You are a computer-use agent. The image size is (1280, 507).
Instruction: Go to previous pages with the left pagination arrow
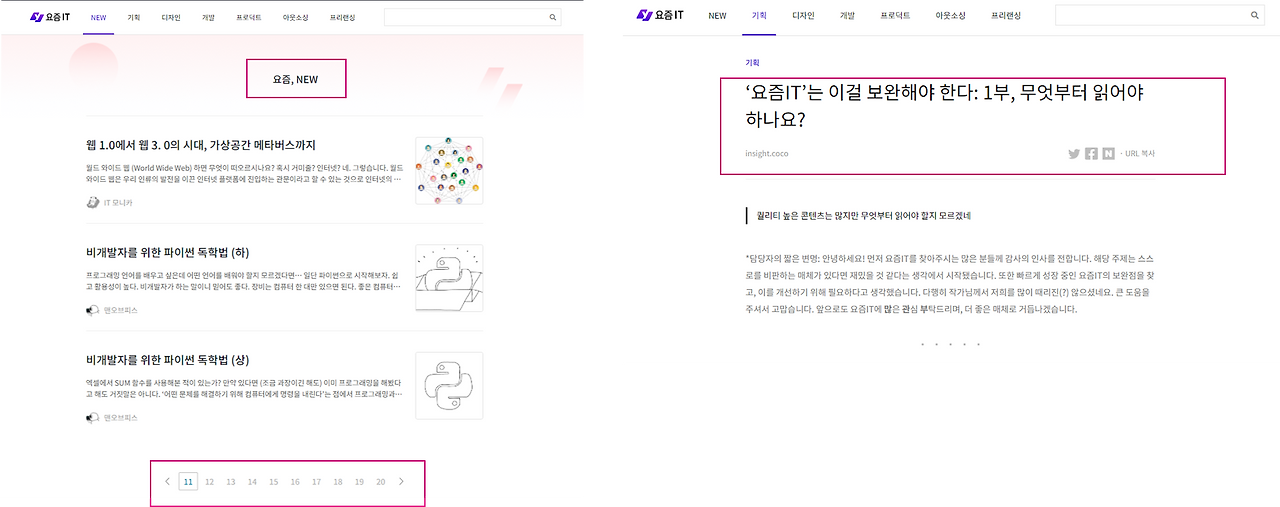pyautogui.click(x=168, y=482)
